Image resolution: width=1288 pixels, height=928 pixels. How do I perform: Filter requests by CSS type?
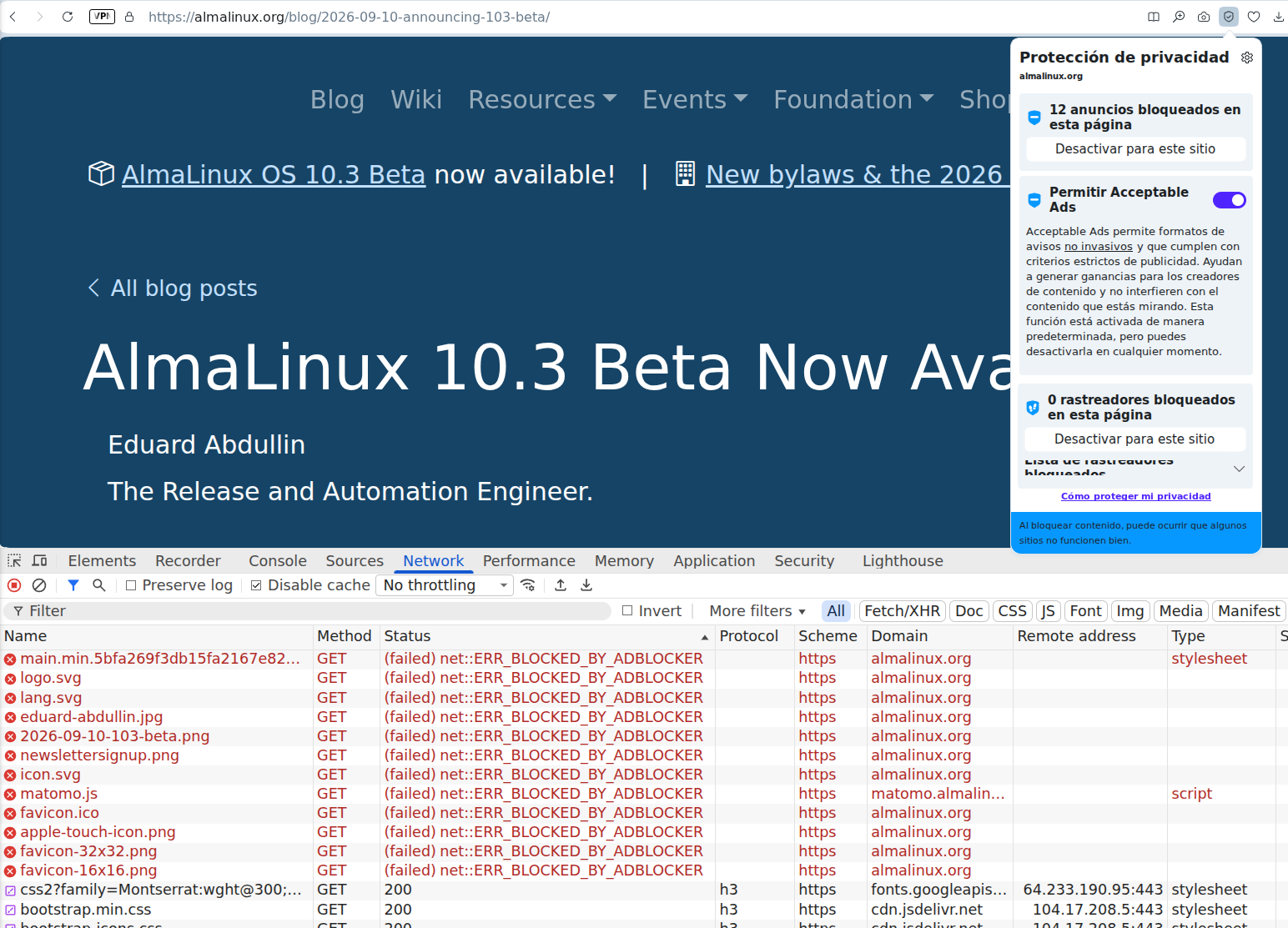[x=1013, y=611]
